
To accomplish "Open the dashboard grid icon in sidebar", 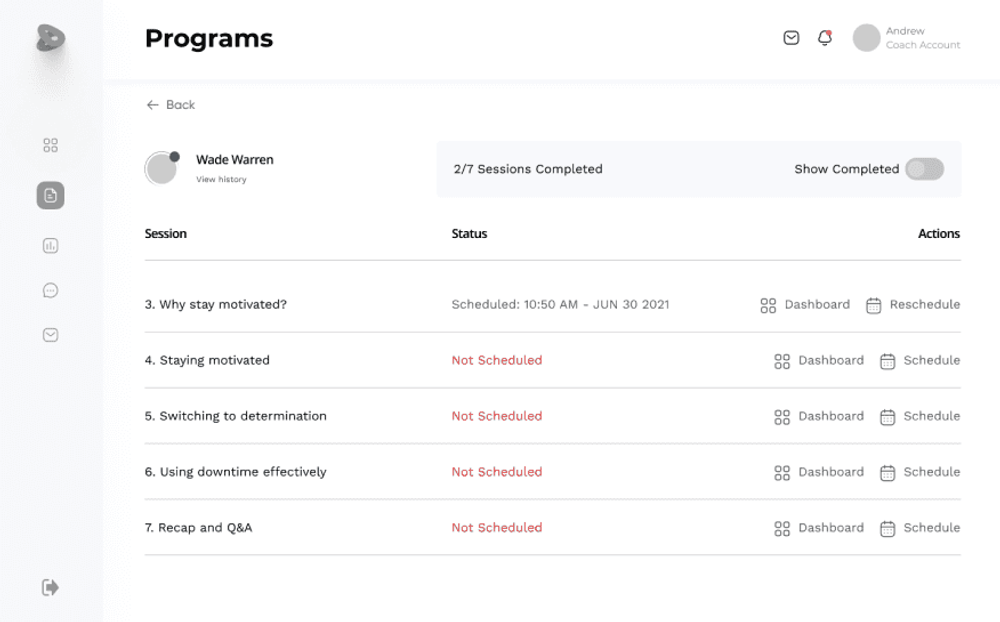I will click(x=50, y=145).
